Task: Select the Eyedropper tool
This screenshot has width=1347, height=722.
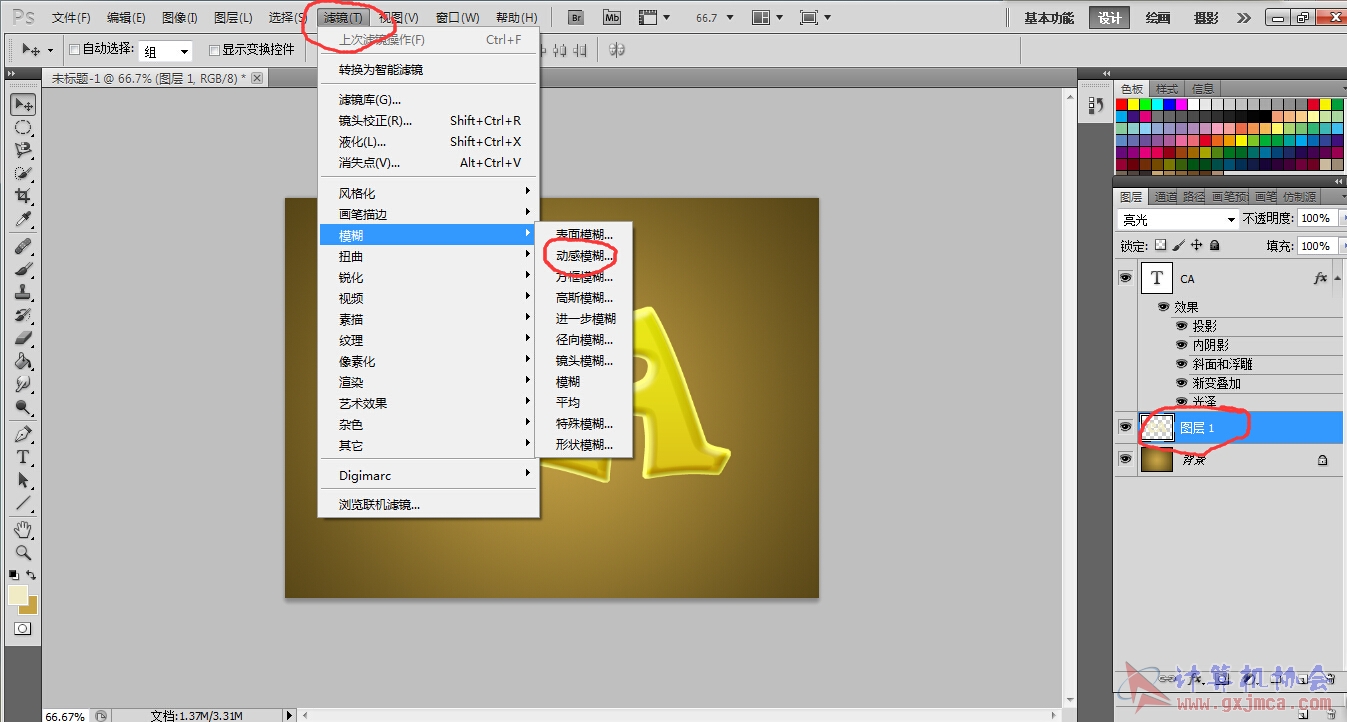Action: pos(23,220)
